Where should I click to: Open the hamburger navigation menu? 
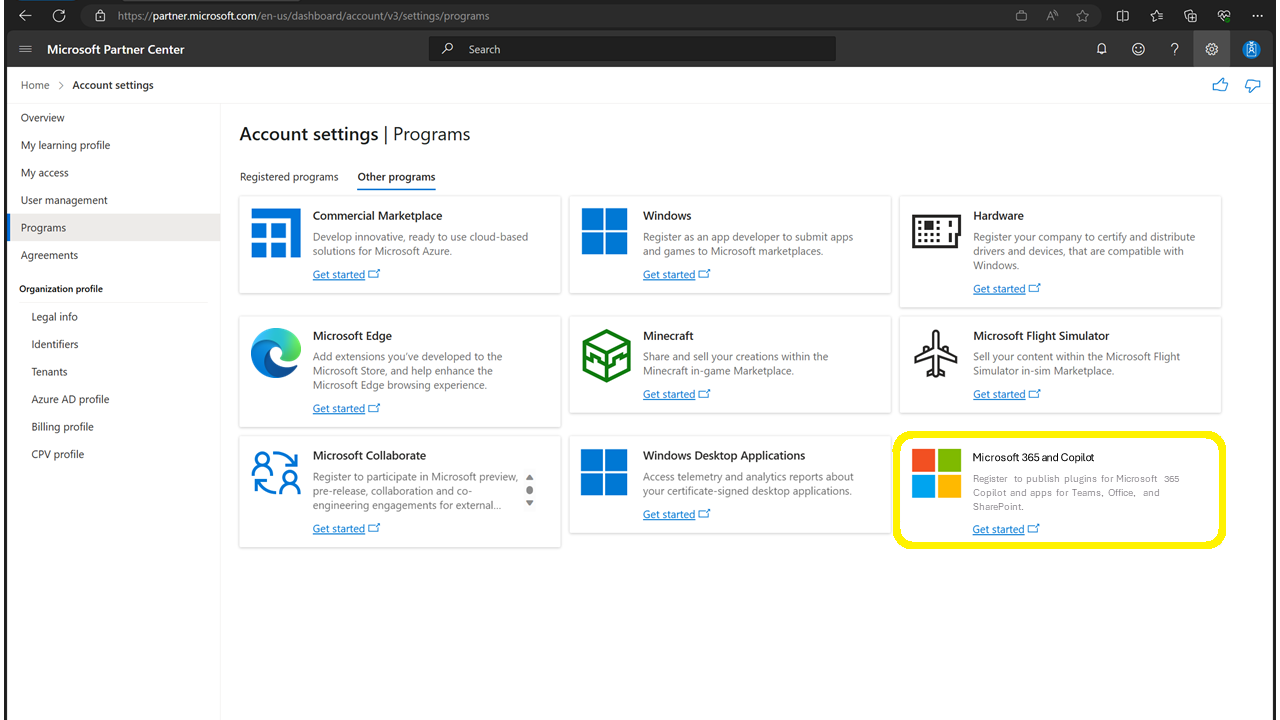25,49
